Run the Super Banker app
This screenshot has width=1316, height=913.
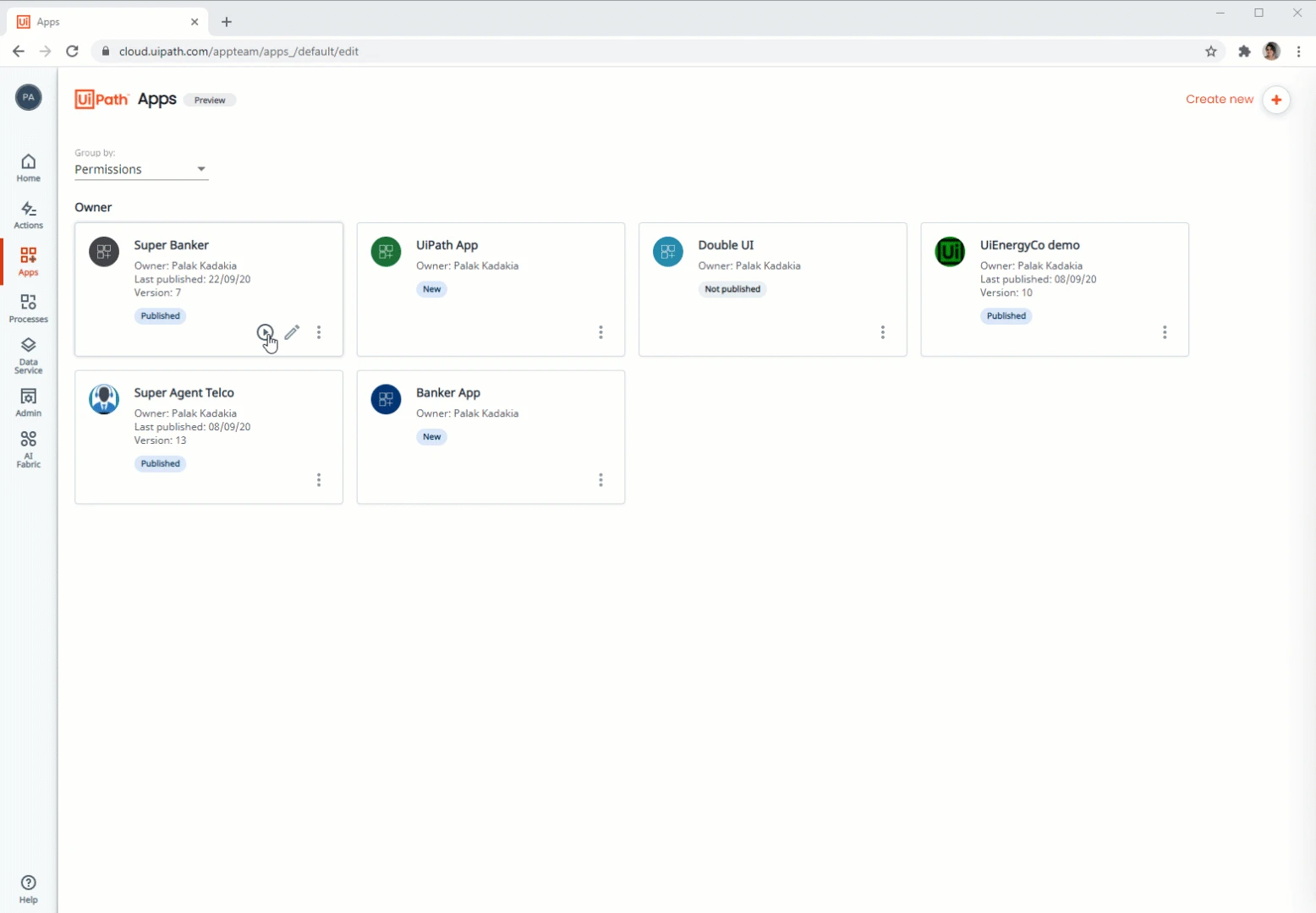265,332
